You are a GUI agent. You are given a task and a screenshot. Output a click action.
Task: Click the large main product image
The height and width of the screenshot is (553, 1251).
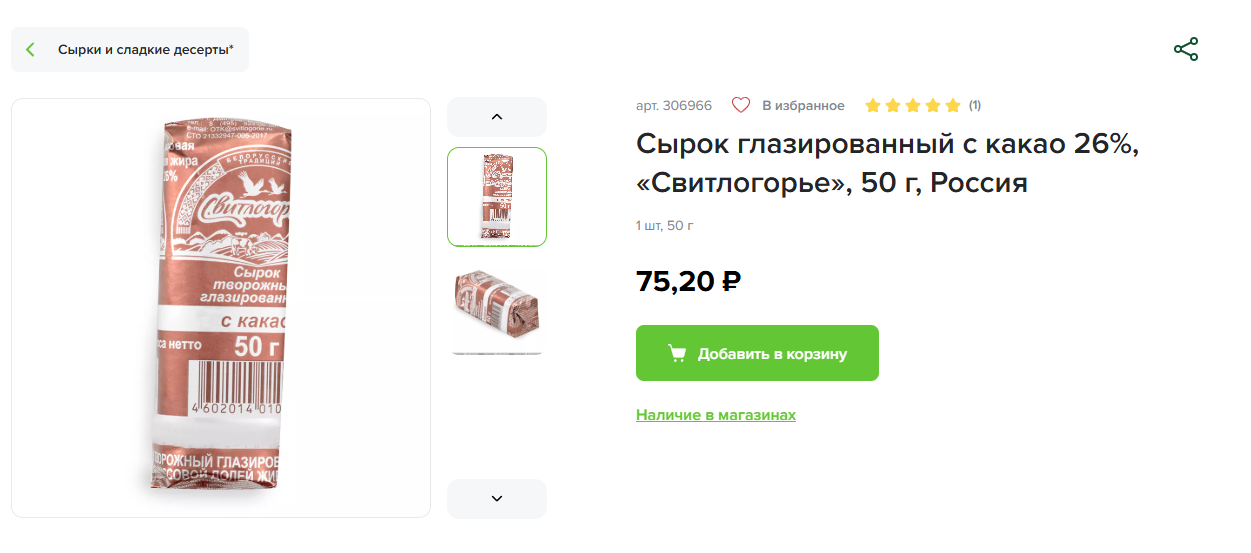(221, 308)
